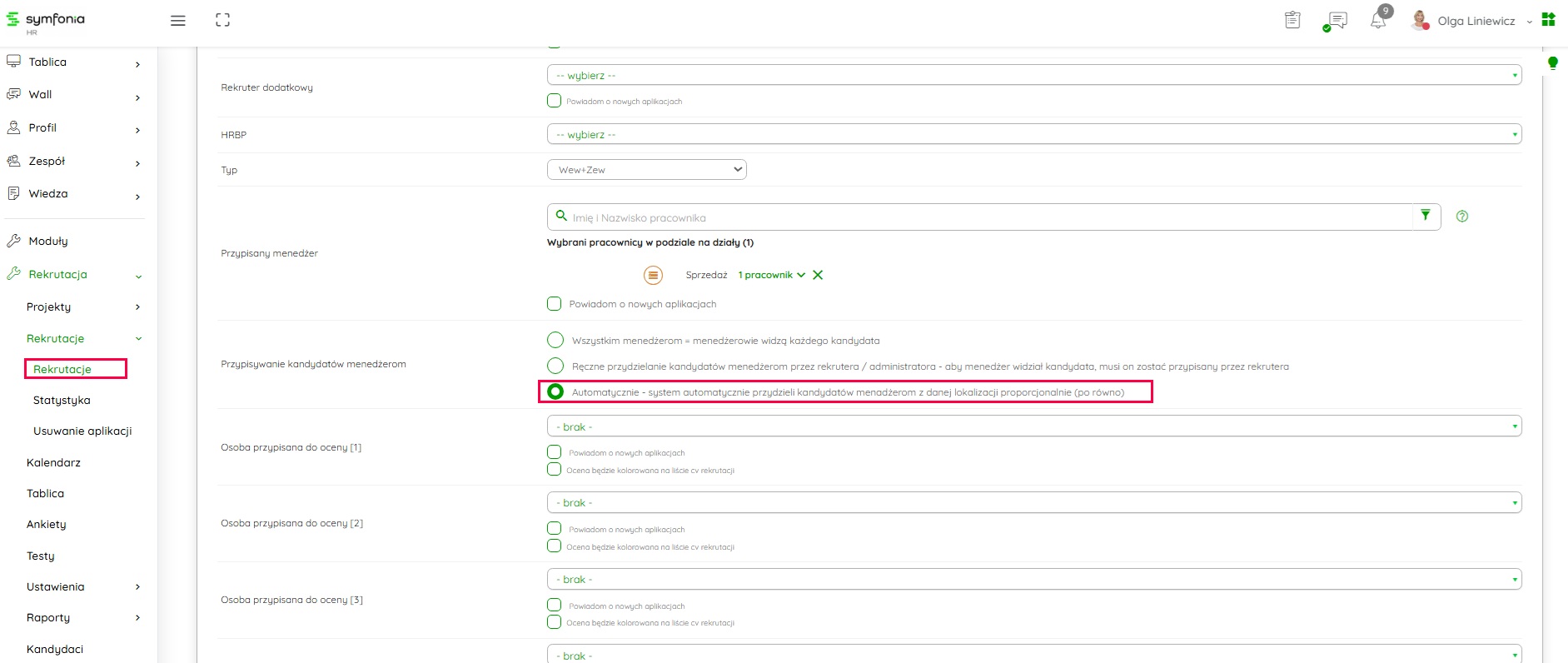Click the symfonia HR logo
The width and height of the screenshot is (1568, 663).
[47, 21]
